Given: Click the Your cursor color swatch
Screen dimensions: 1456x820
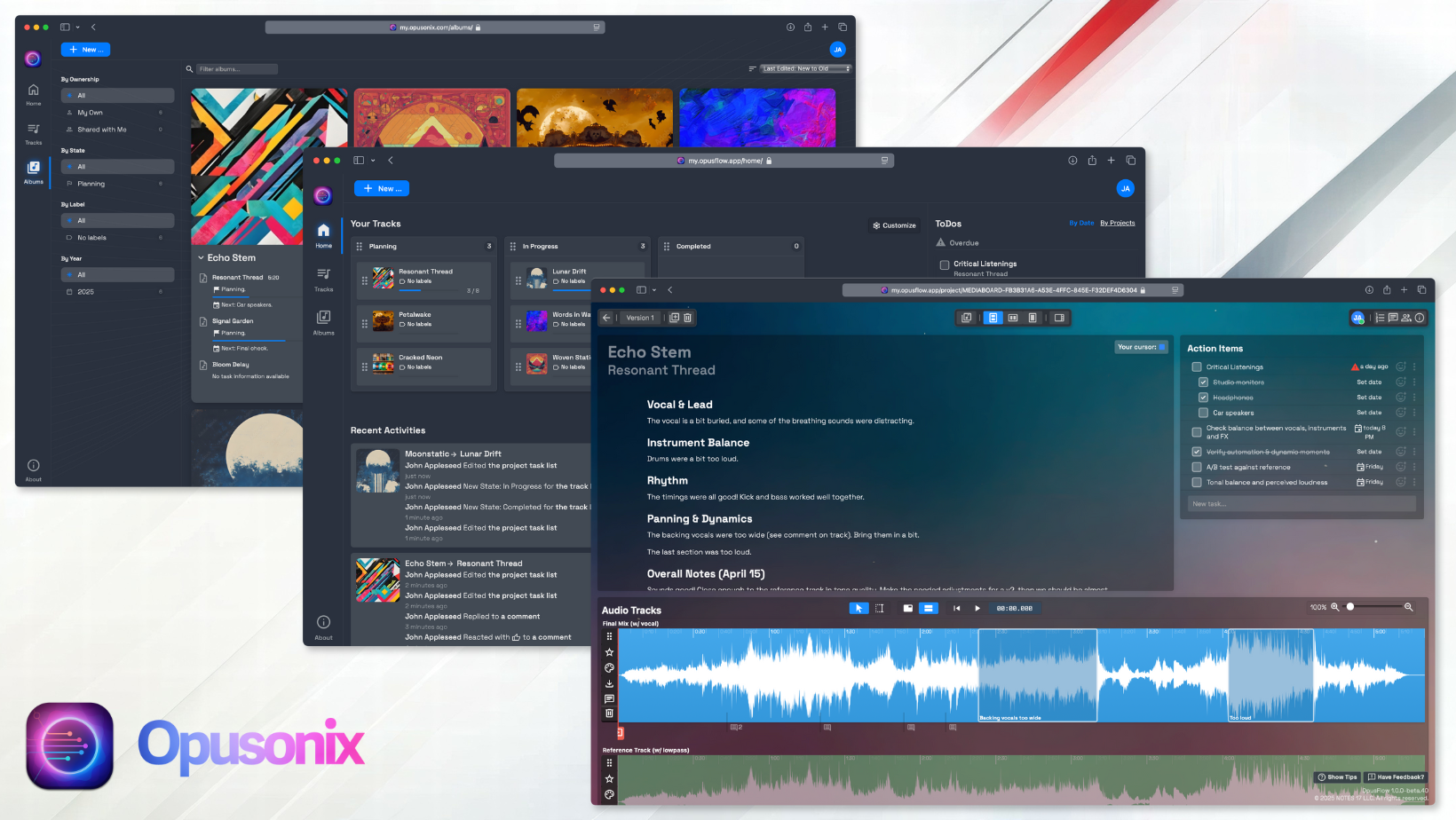Looking at the screenshot, I should click(1162, 347).
